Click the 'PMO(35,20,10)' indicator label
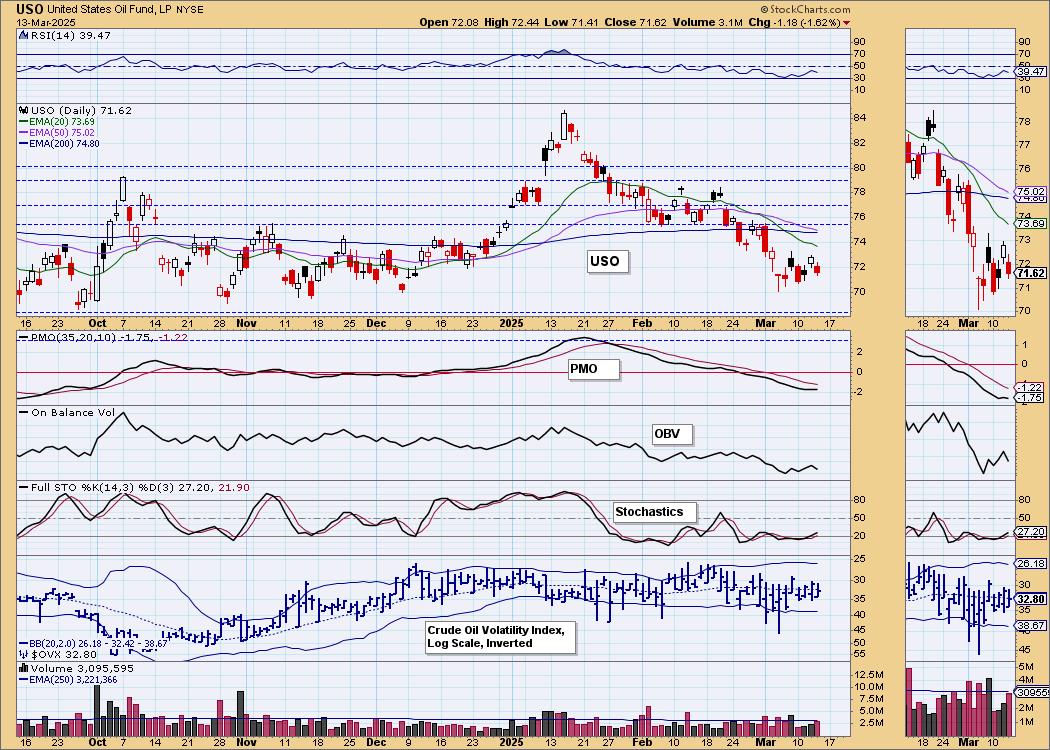Image resolution: width=1050 pixels, height=750 pixels. pyautogui.click(x=74, y=338)
